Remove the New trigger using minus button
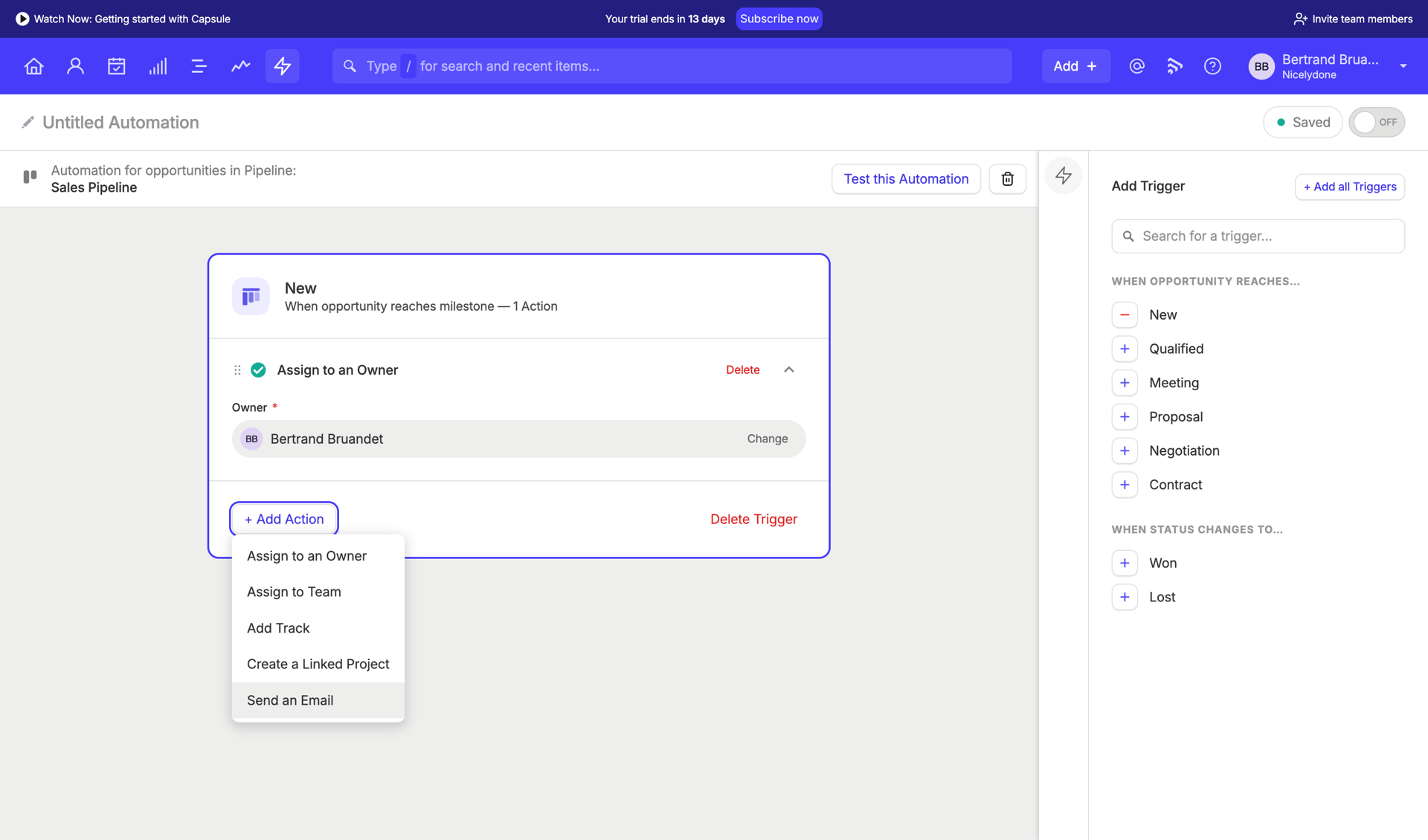Image resolution: width=1428 pixels, height=840 pixels. pos(1125,314)
